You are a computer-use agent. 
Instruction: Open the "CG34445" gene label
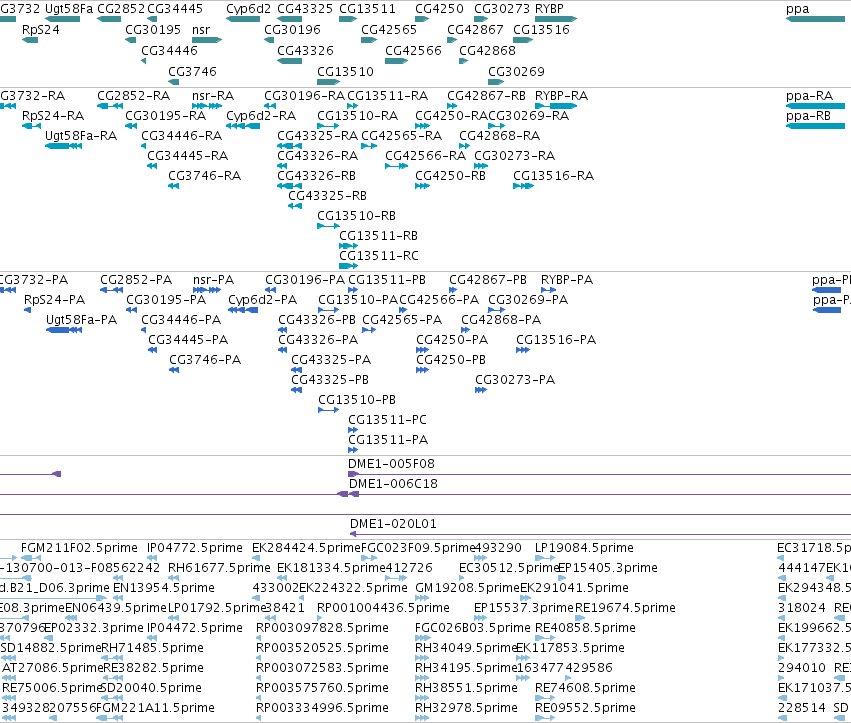175,9
